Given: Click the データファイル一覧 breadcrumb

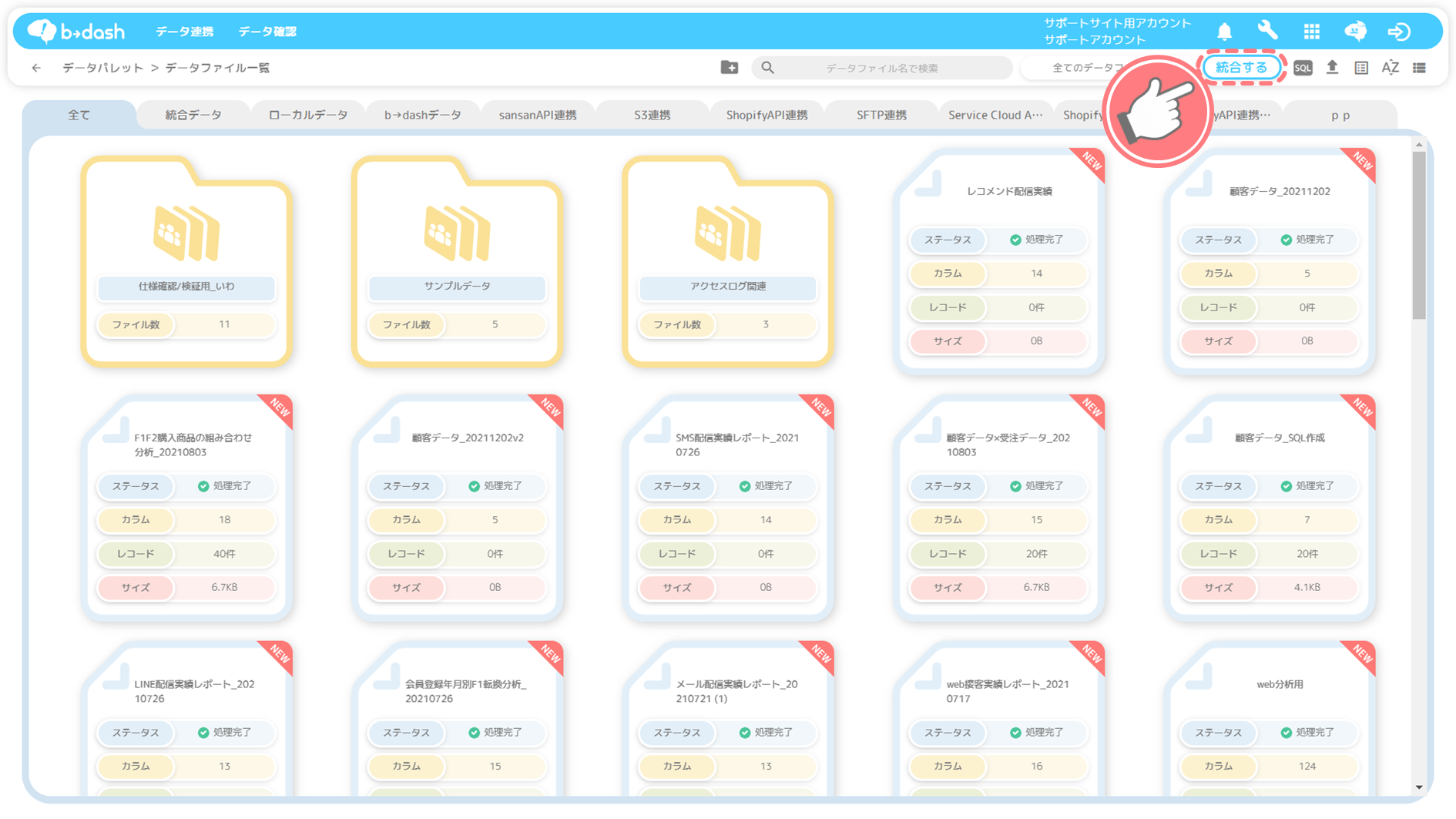Looking at the screenshot, I should pos(217,68).
